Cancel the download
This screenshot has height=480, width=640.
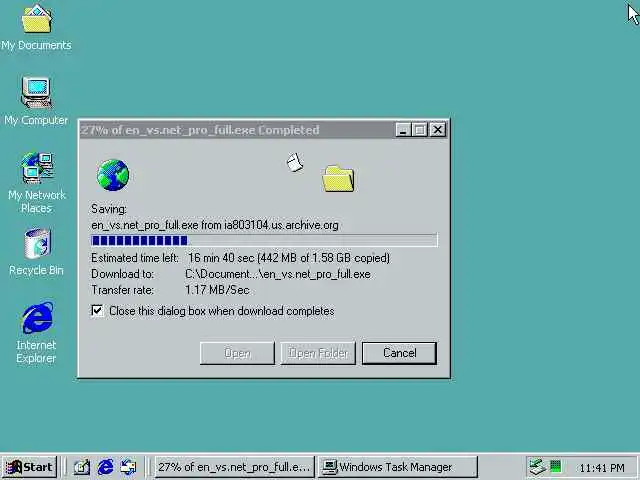[399, 353]
